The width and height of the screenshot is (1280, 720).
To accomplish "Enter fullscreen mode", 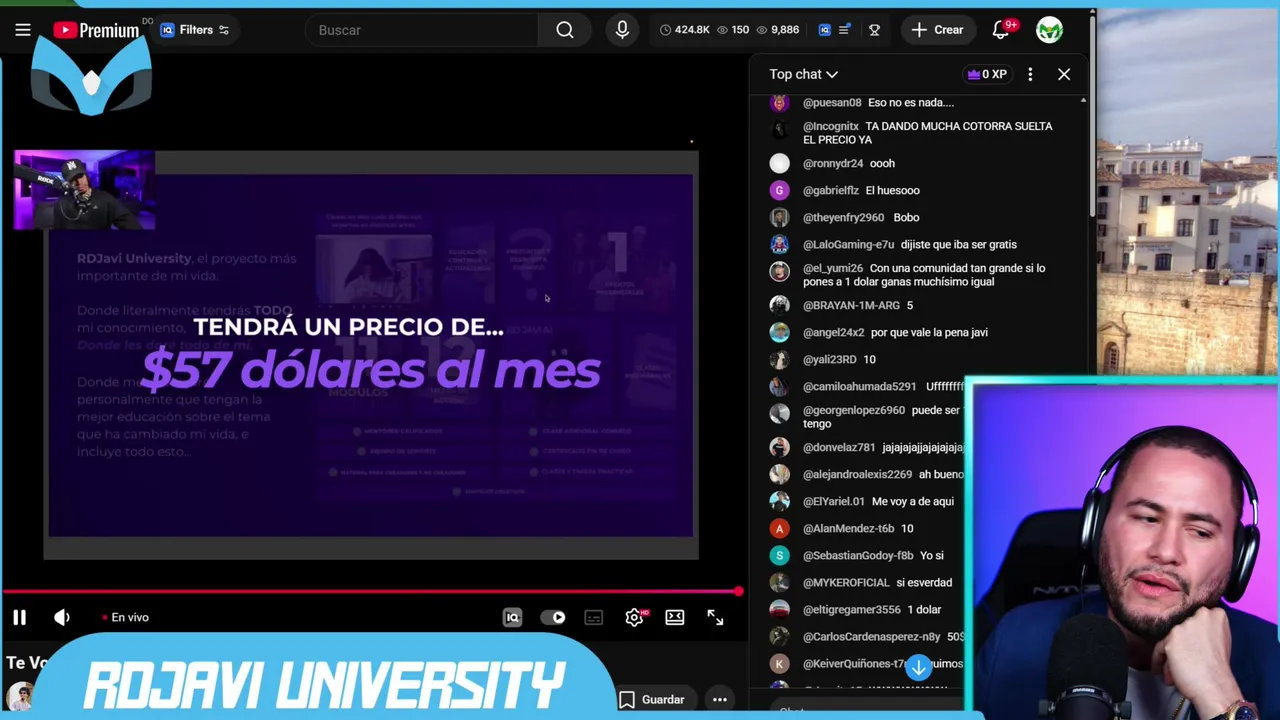I will click(x=715, y=617).
